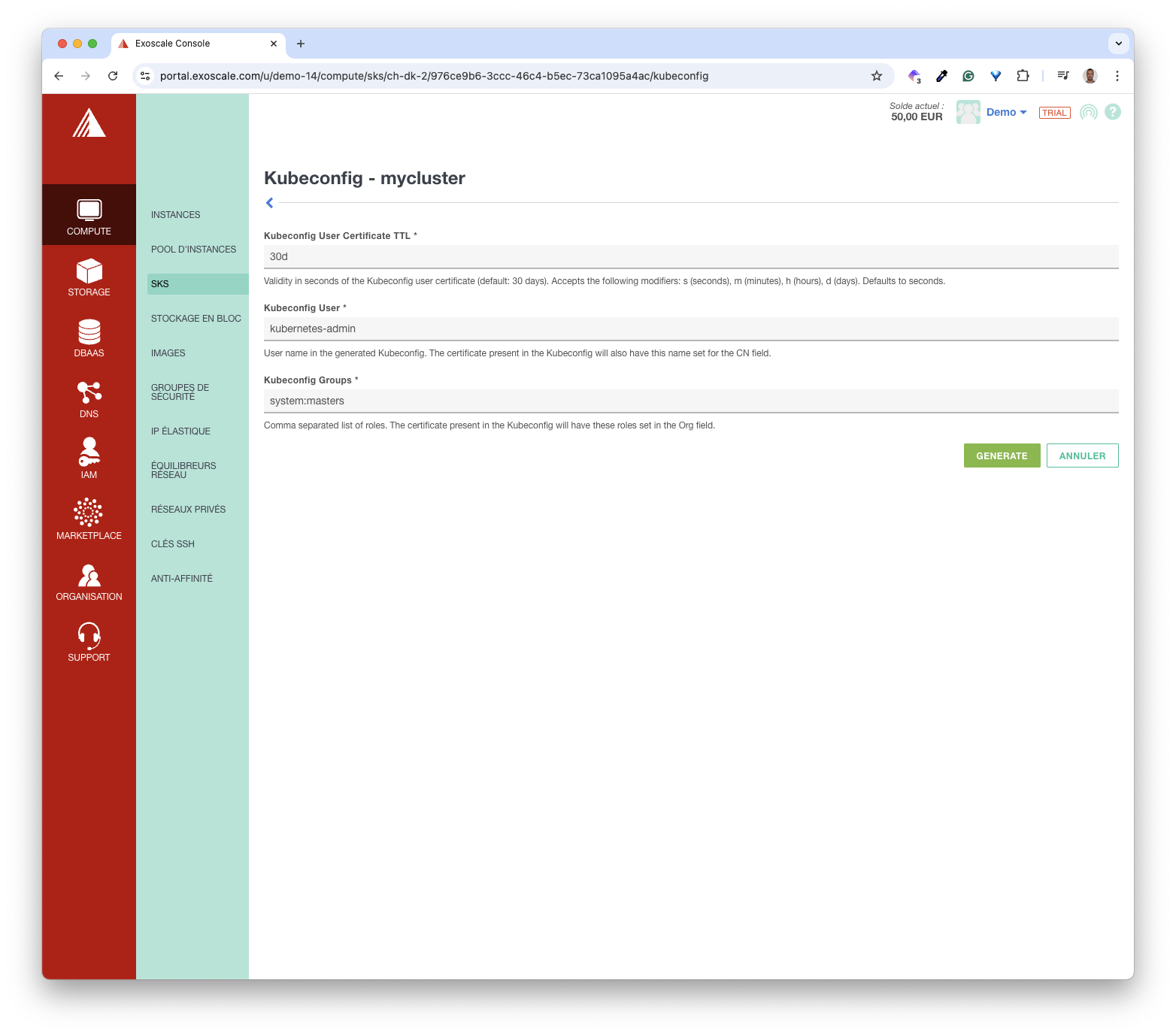Image resolution: width=1176 pixels, height=1035 pixels.
Task: Select Clés SSH in the sidebar
Action: (172, 544)
